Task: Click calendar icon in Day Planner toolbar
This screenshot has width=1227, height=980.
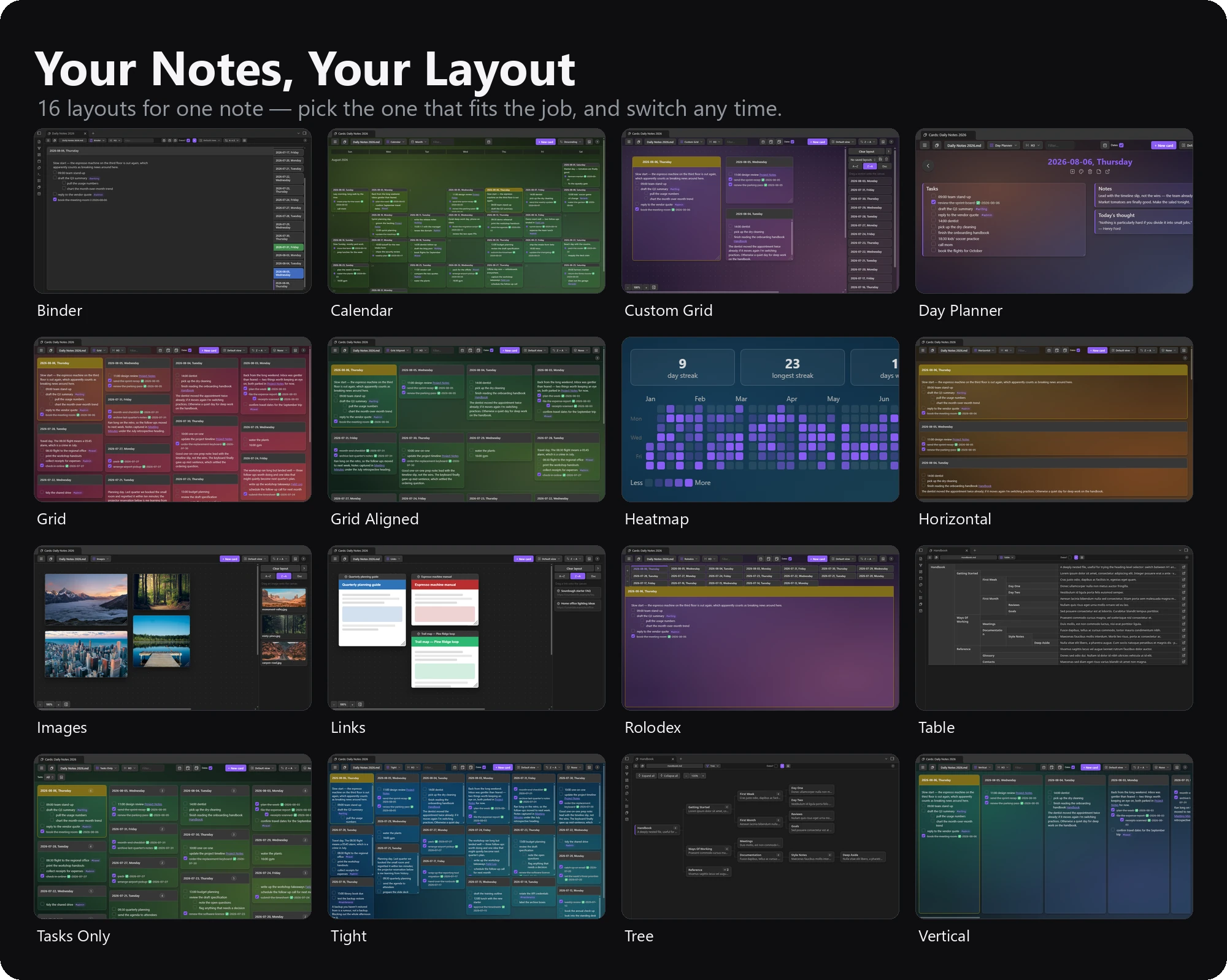Action: [x=1105, y=145]
